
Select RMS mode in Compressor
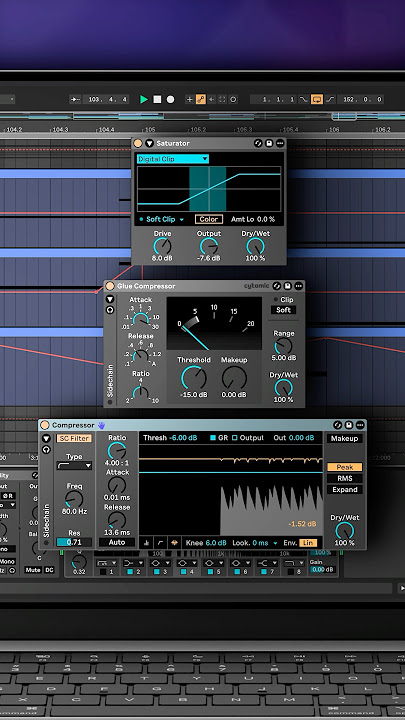pyautogui.click(x=344, y=478)
